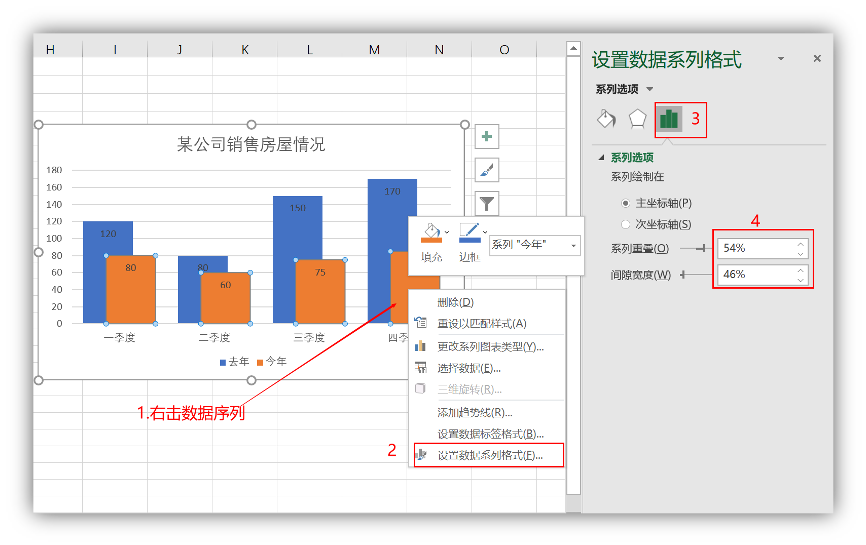866x545 pixels.
Task: Select the 主坐标轴(P) radio button
Action: click(x=625, y=203)
